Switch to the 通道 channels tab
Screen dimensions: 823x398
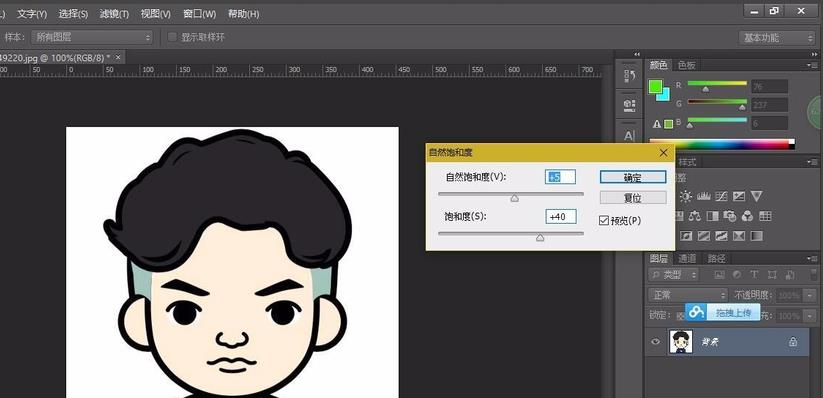(687, 258)
